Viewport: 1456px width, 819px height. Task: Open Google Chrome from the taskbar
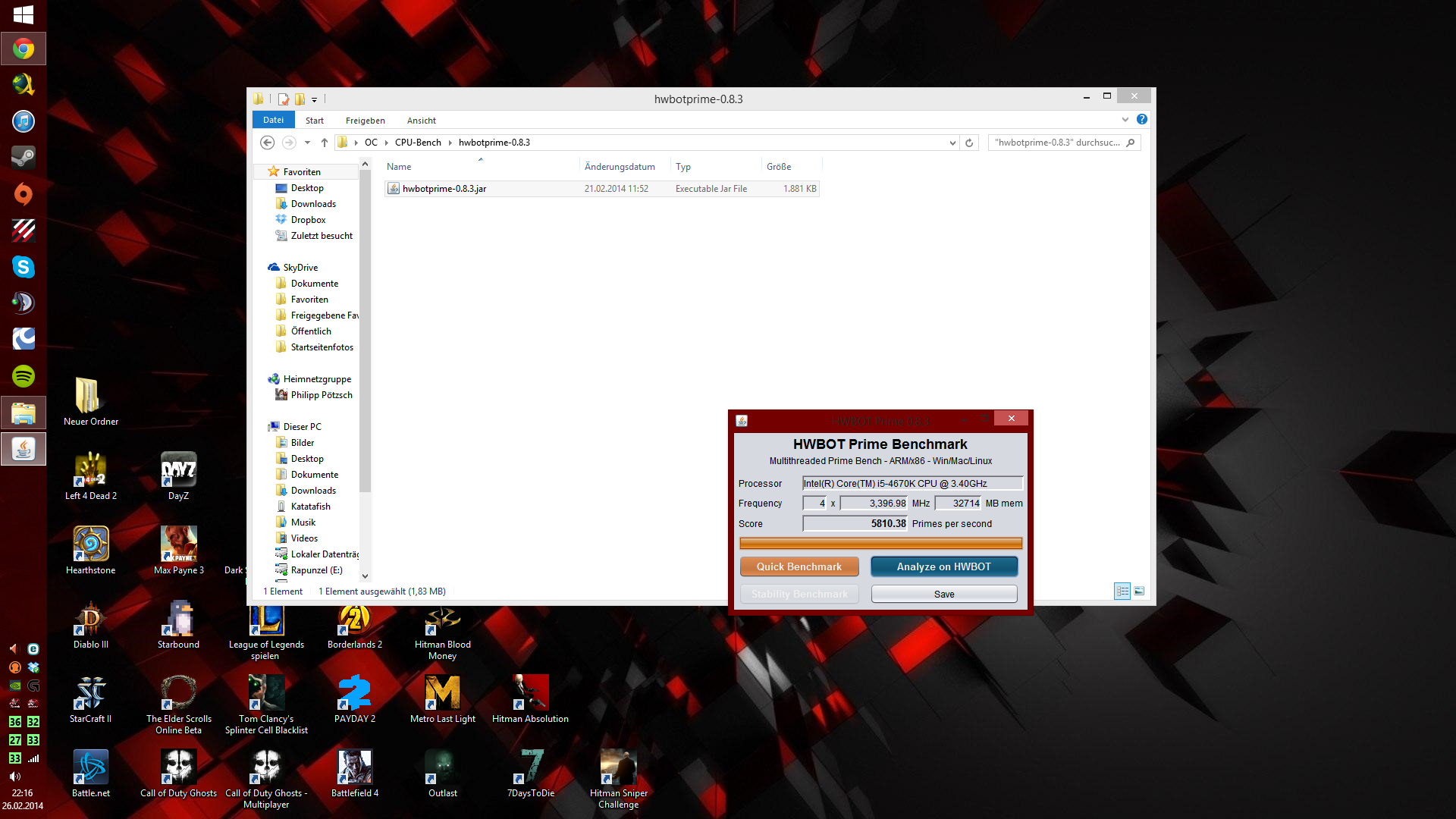[x=24, y=49]
